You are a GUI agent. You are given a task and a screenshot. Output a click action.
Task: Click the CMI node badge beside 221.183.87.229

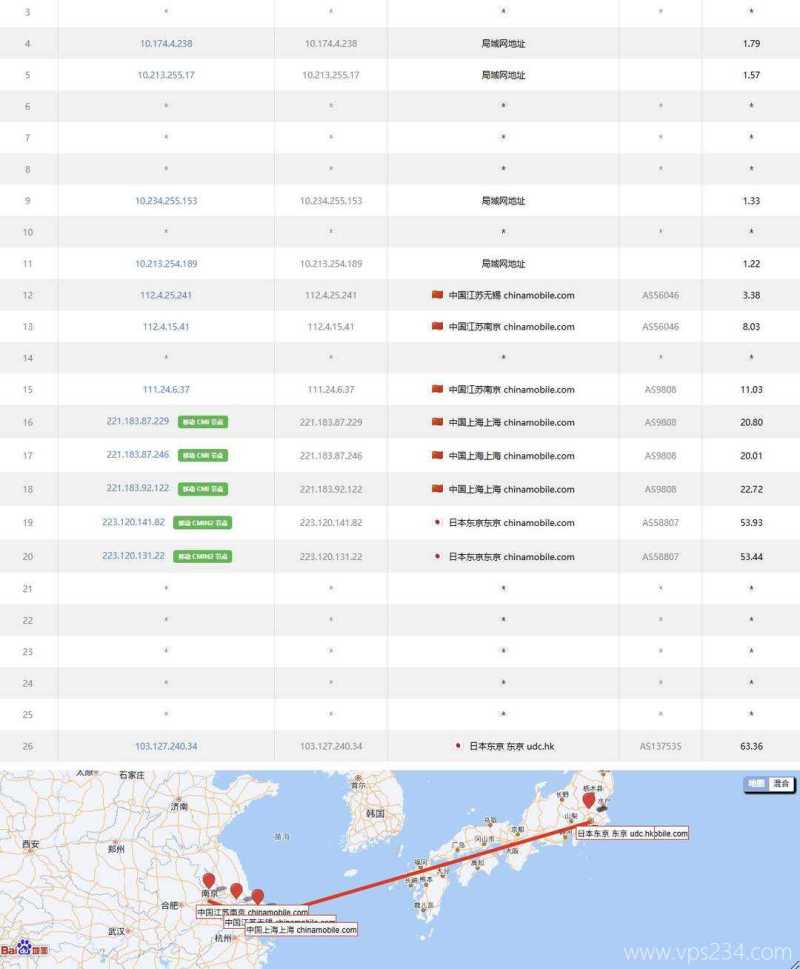[x=203, y=422]
